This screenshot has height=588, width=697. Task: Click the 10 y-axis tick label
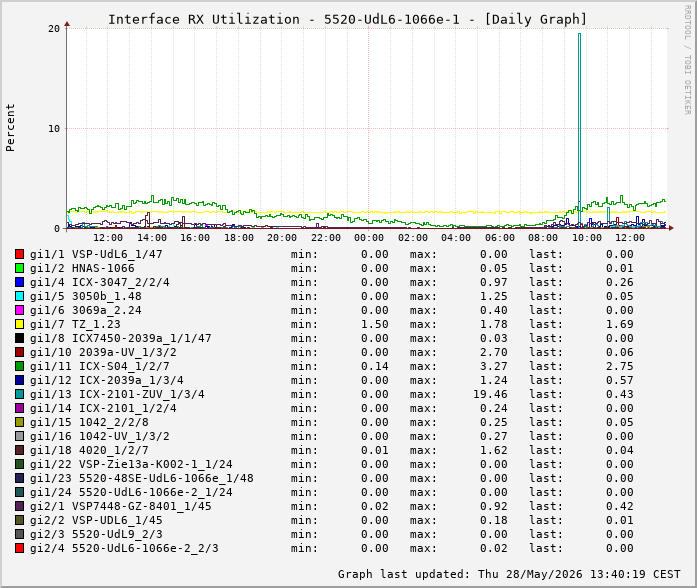point(54,128)
